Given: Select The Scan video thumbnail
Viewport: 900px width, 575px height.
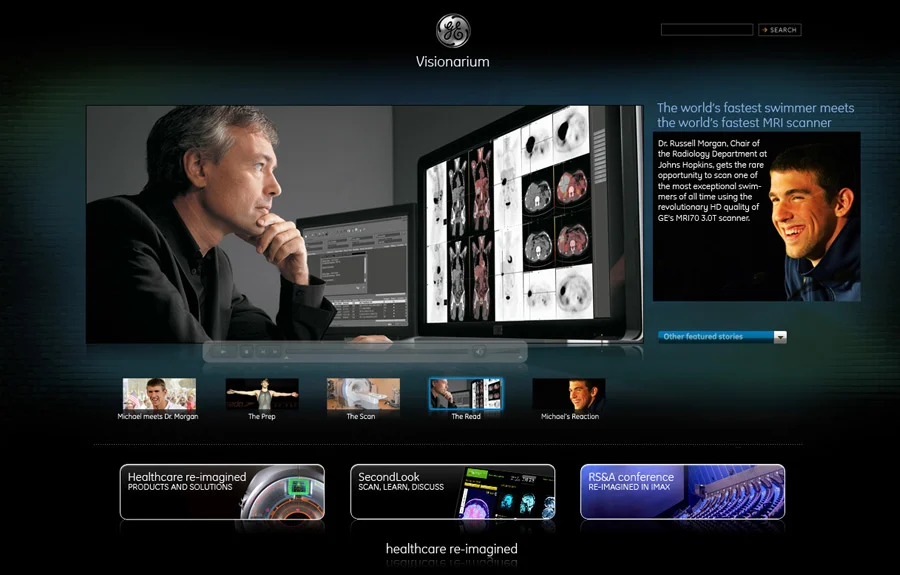Looking at the screenshot, I should pos(363,394).
